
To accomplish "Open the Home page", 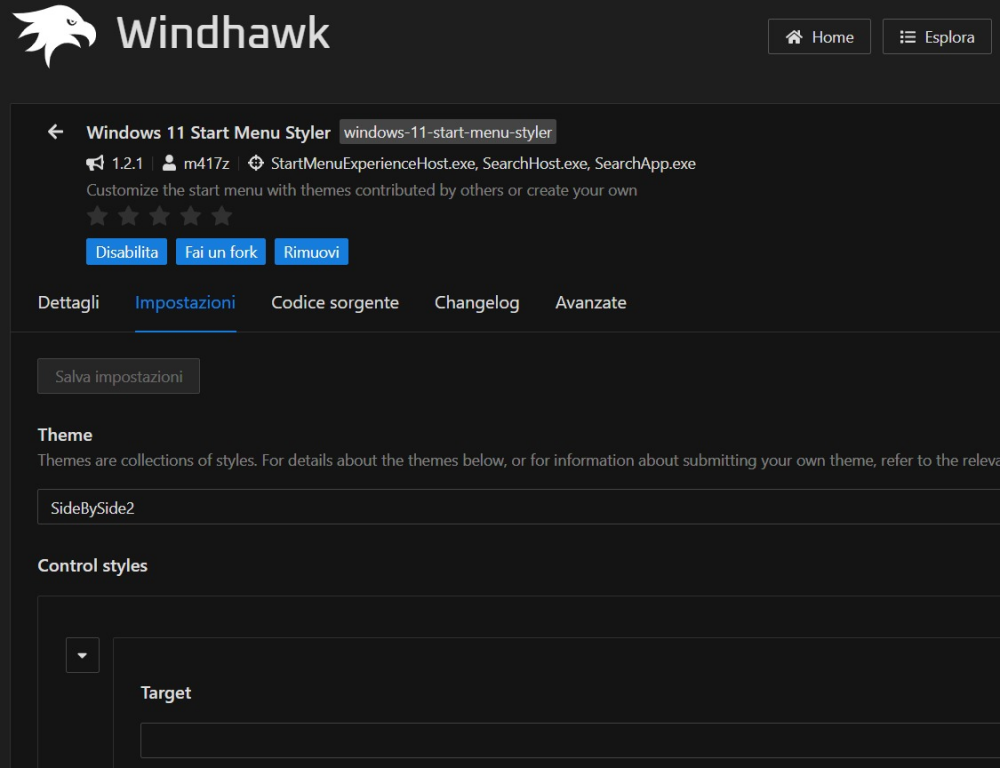I will pos(819,37).
